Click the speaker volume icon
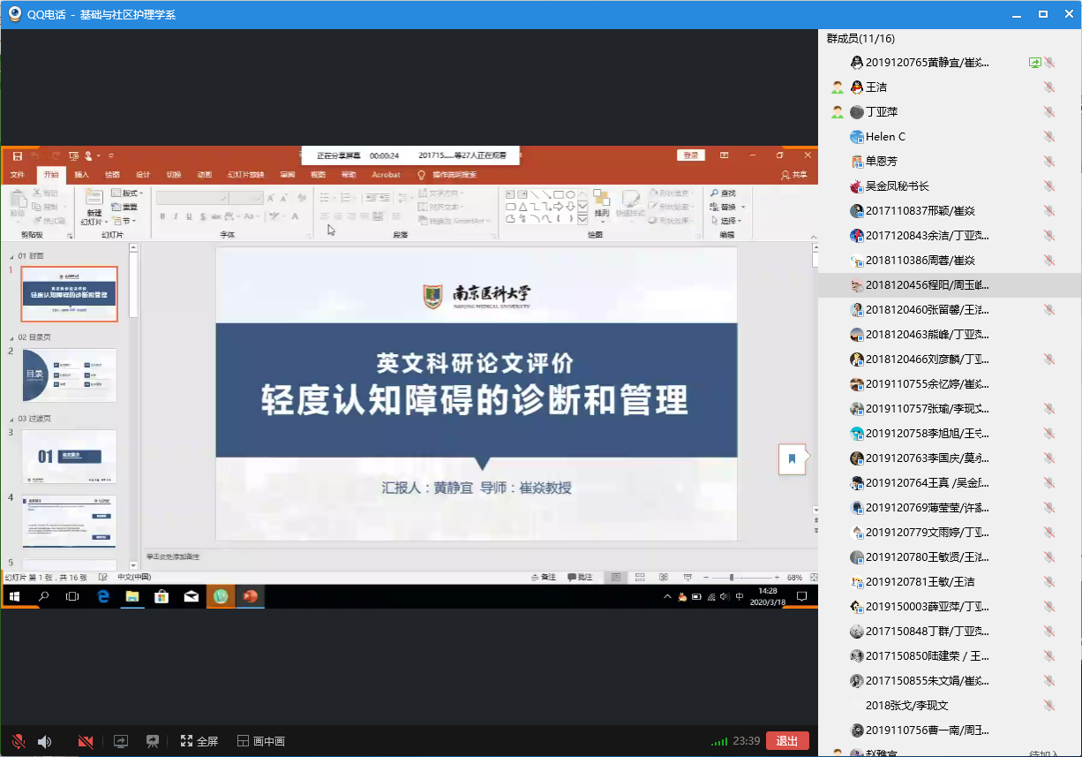This screenshot has width=1082, height=757. coord(45,741)
